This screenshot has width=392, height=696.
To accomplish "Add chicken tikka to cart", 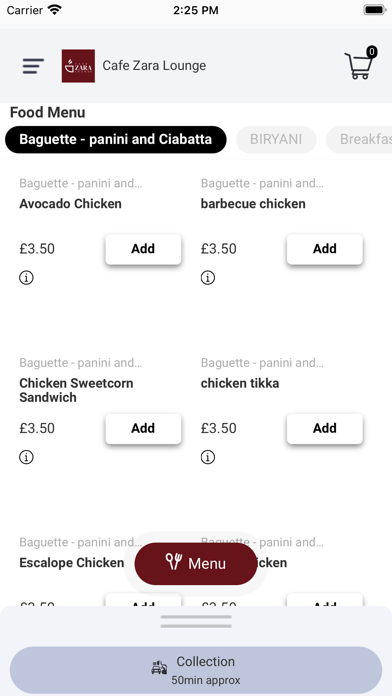I will click(325, 428).
